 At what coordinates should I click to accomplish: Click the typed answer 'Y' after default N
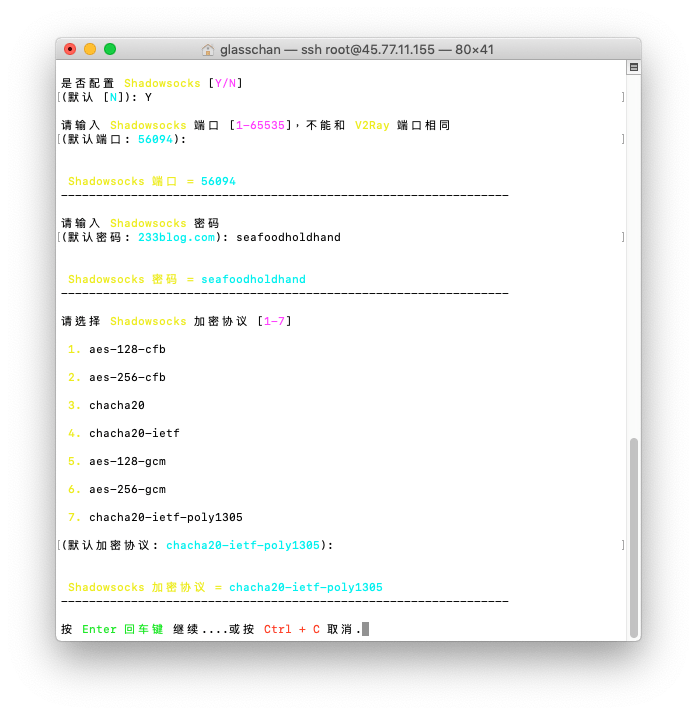click(x=149, y=98)
